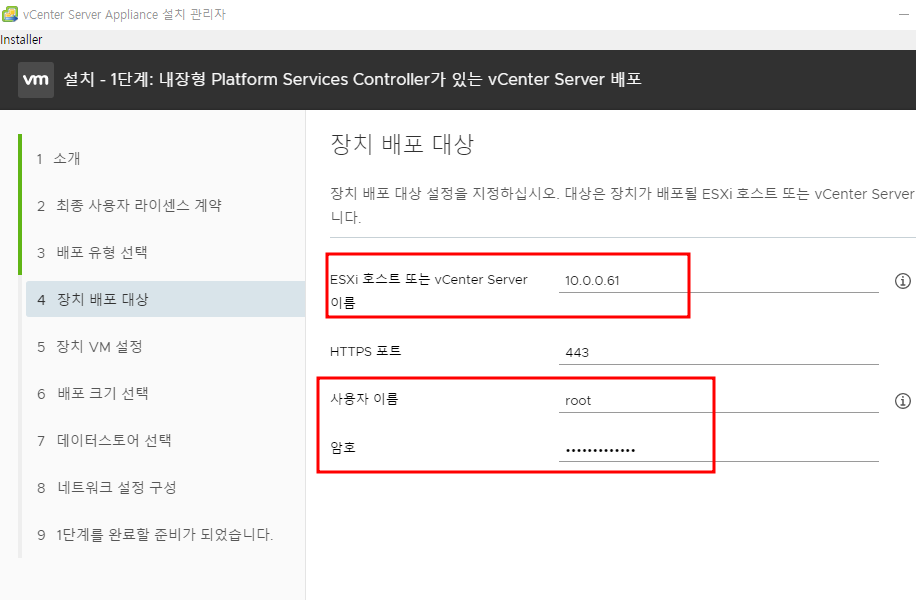Image resolution: width=916 pixels, height=600 pixels.
Task: Select step 7 데이터스토어 선택
Action: point(104,440)
